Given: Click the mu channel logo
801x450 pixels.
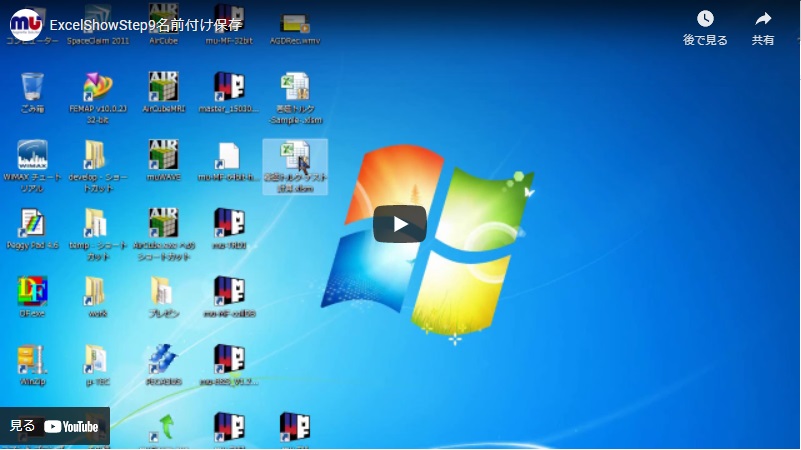Looking at the screenshot, I should (26, 25).
